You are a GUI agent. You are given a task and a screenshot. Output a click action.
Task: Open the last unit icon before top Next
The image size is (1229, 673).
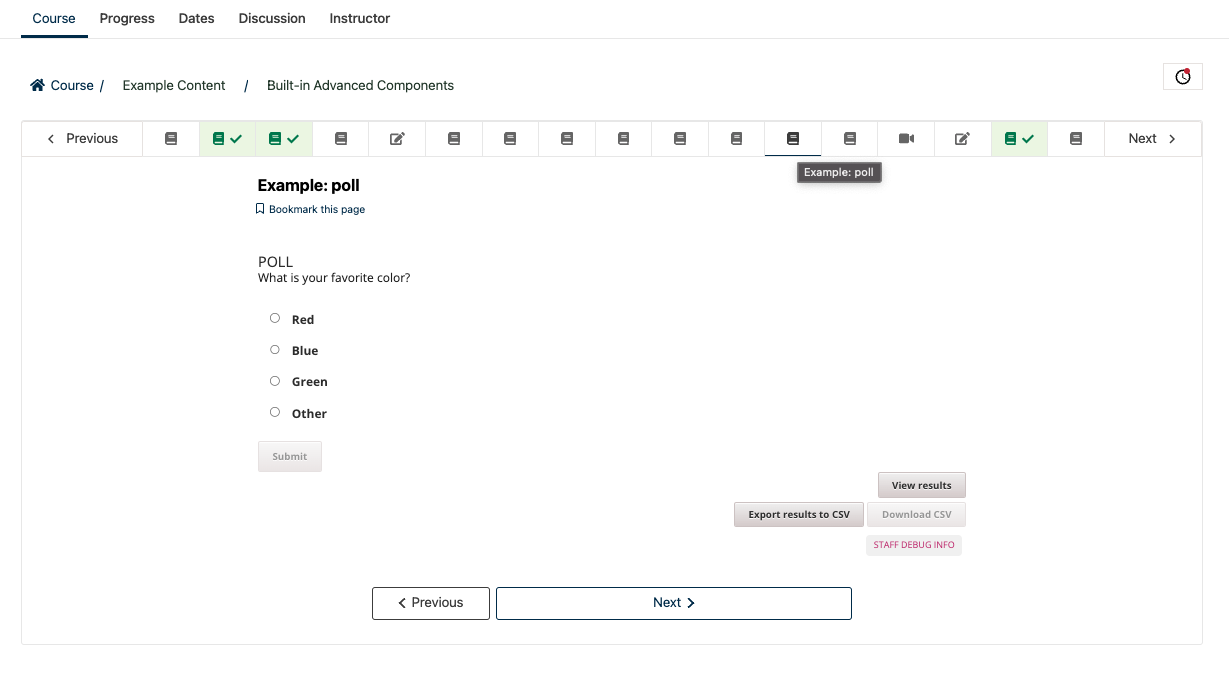point(1076,139)
